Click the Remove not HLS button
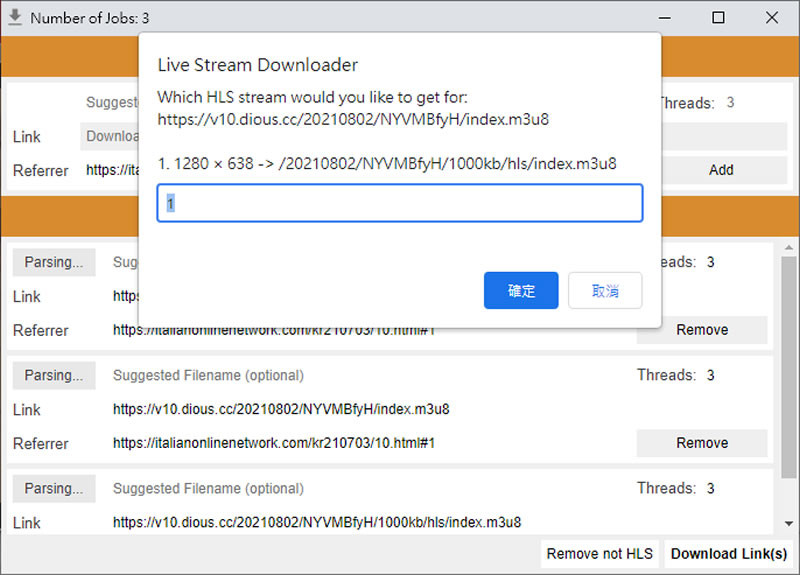The height and width of the screenshot is (575, 800). (599, 554)
